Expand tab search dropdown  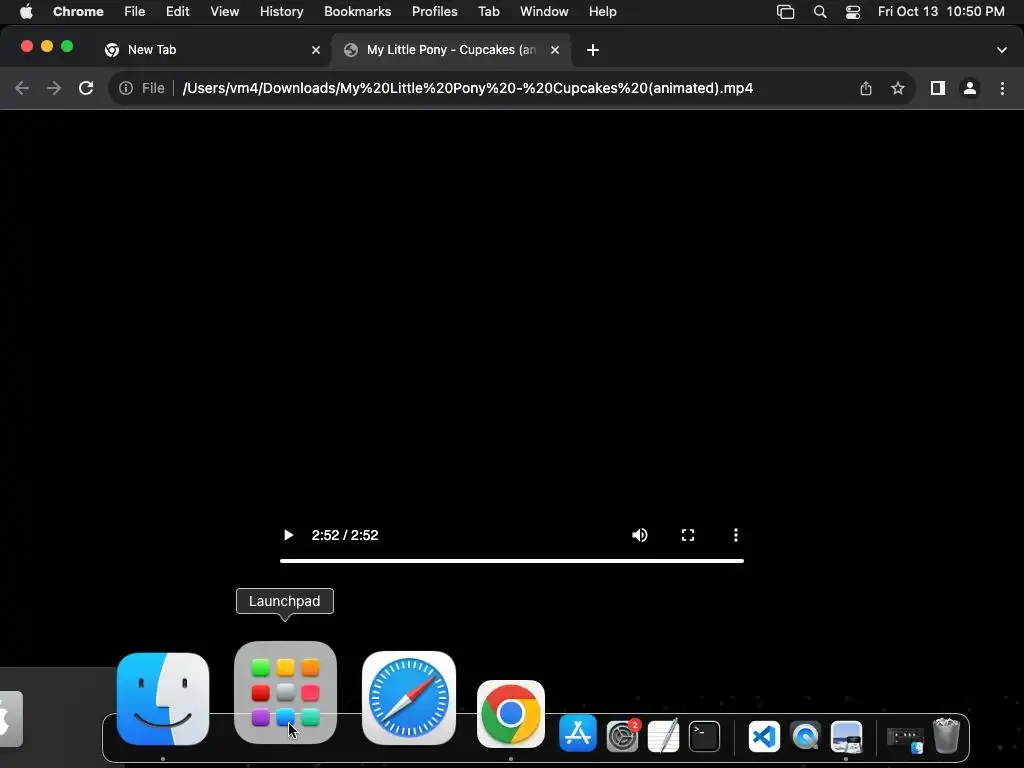point(1002,50)
